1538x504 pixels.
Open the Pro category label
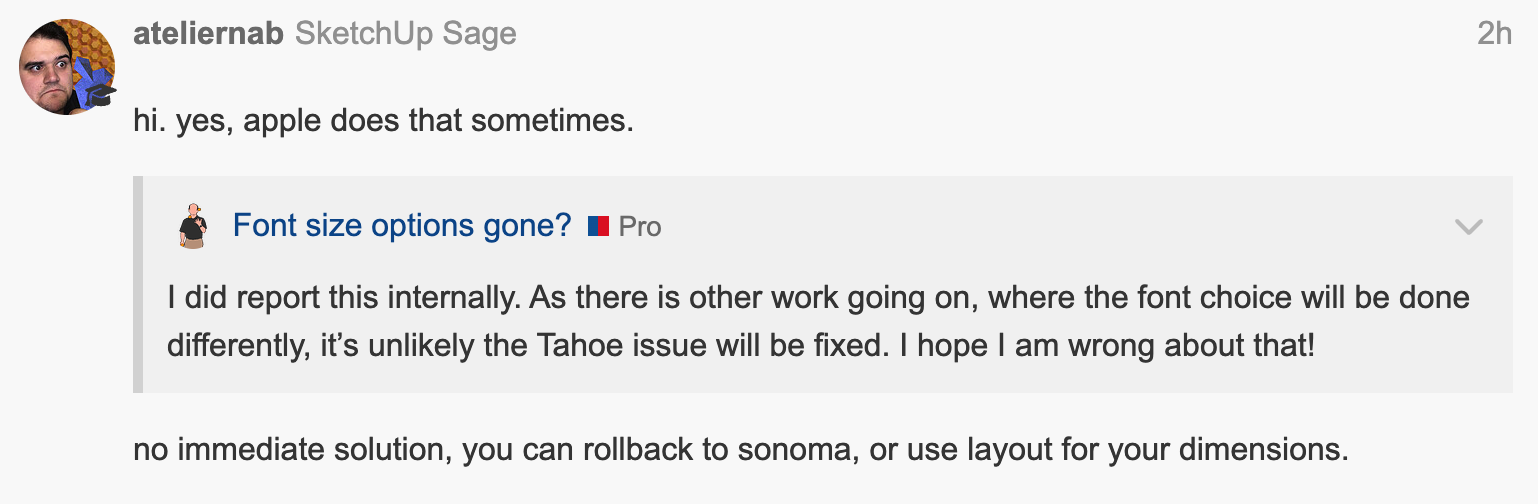coord(640,227)
